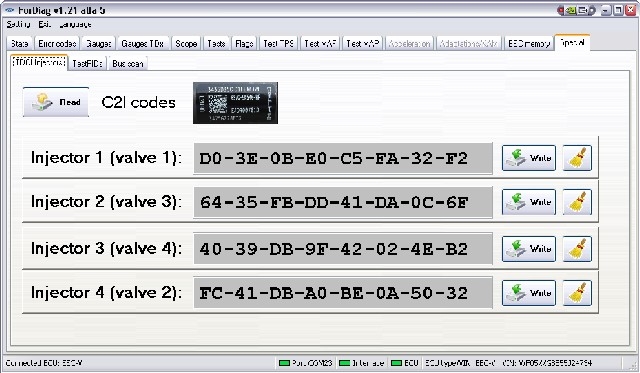Write Injector 2 code to ECU
Viewport: 640px width, 373px height.
(529, 202)
